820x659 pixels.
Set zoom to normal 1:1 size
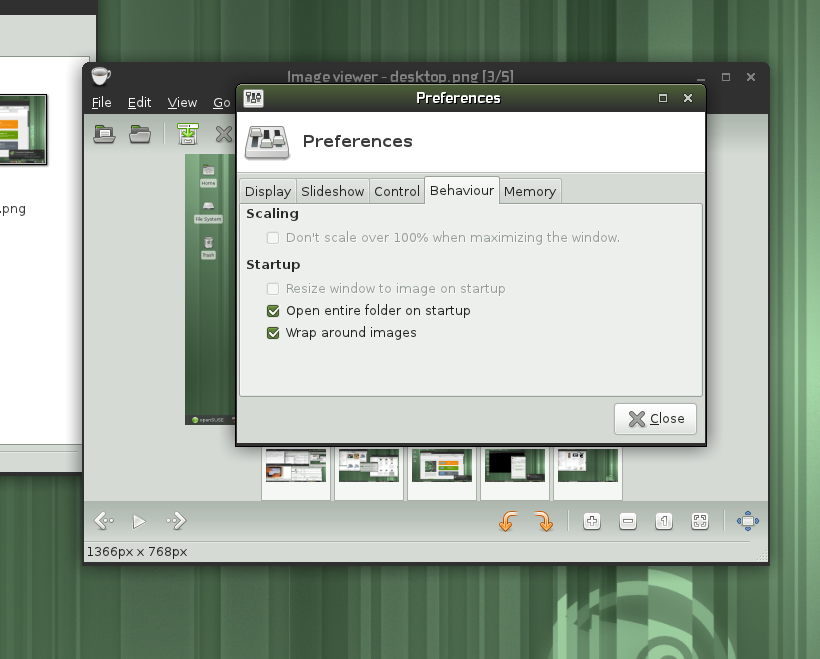pyautogui.click(x=664, y=521)
